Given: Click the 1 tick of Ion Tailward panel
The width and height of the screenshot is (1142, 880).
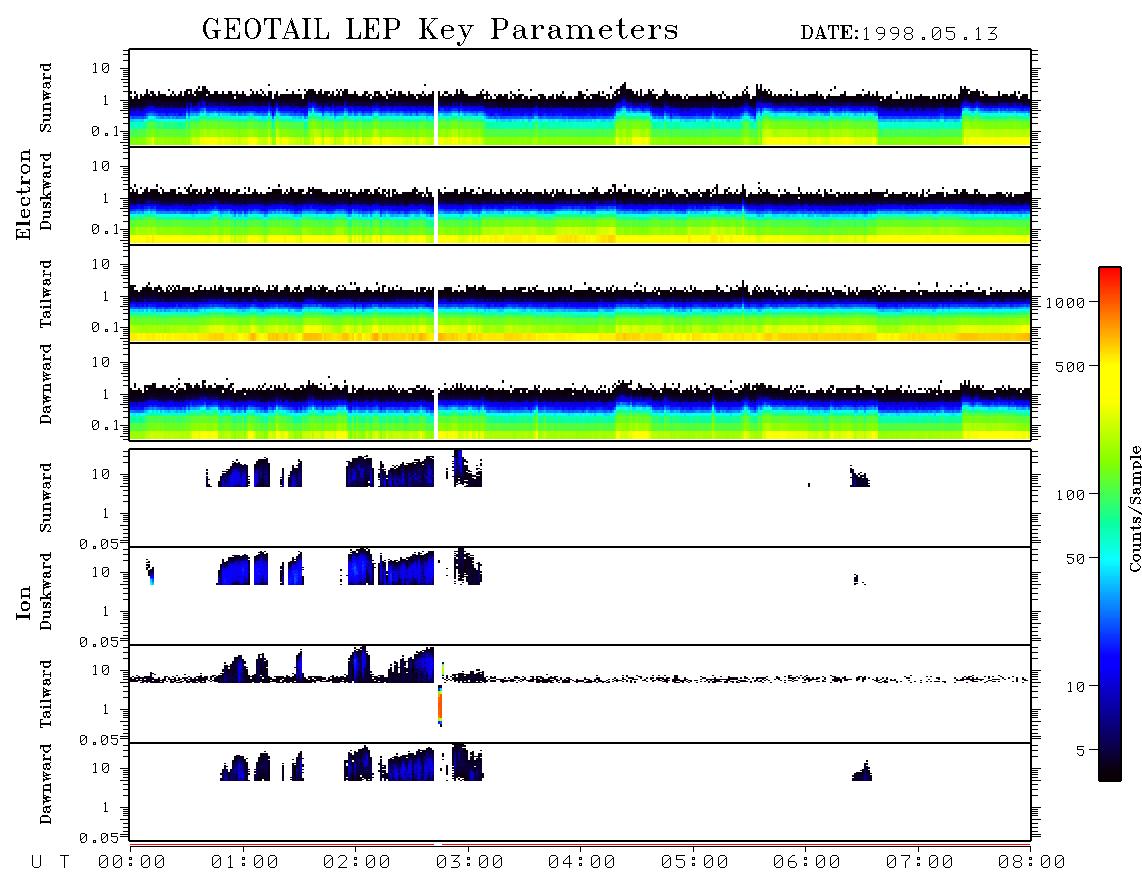Looking at the screenshot, I should pos(106,709).
